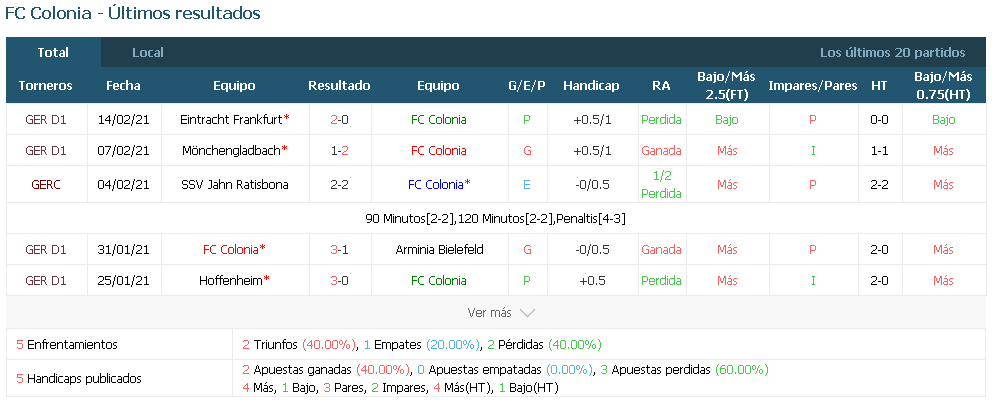
Task: Click the red FC Colonia home team 31/01/21
Action: point(230,249)
